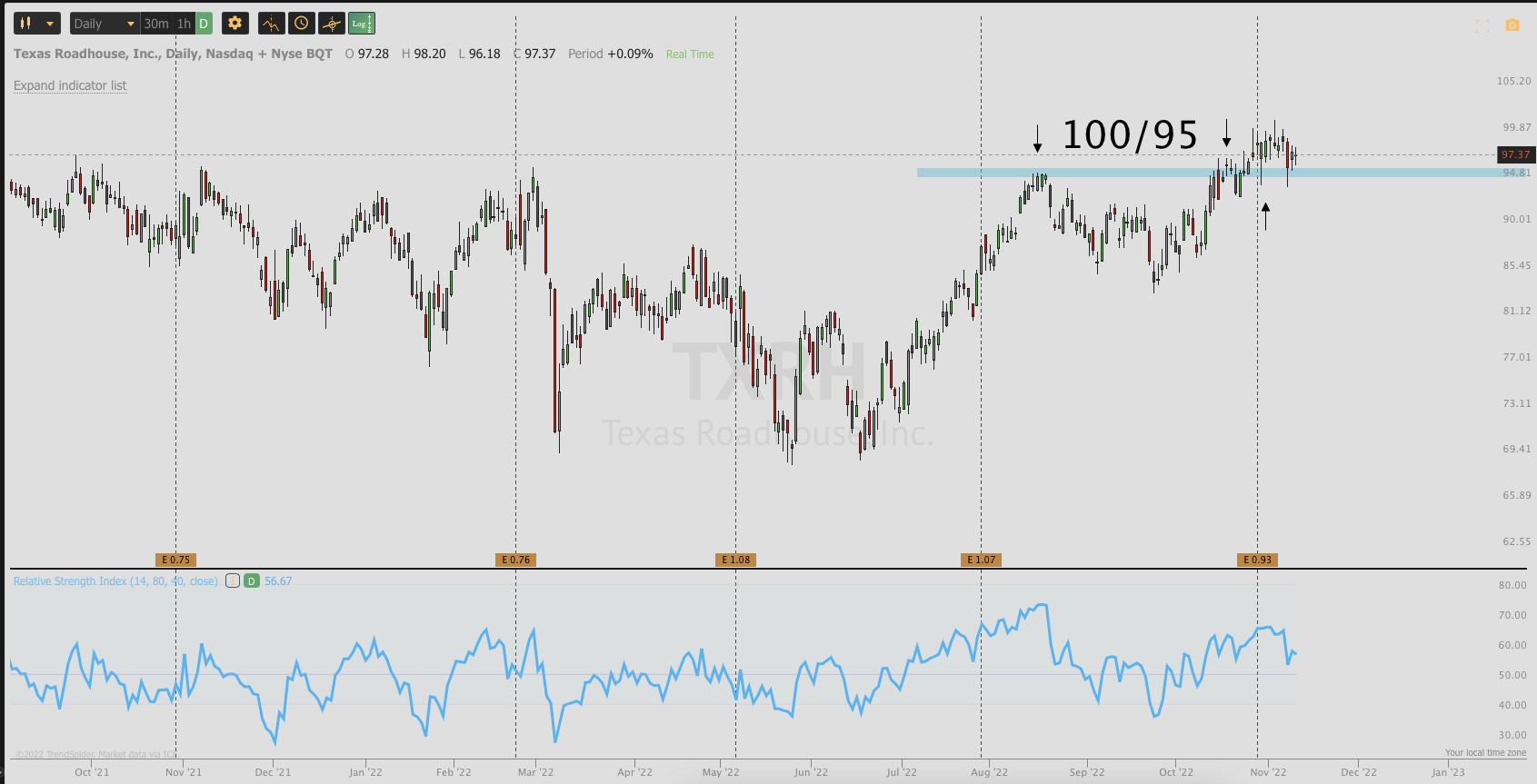Click the 70.00 RSI axis label

click(1512, 615)
